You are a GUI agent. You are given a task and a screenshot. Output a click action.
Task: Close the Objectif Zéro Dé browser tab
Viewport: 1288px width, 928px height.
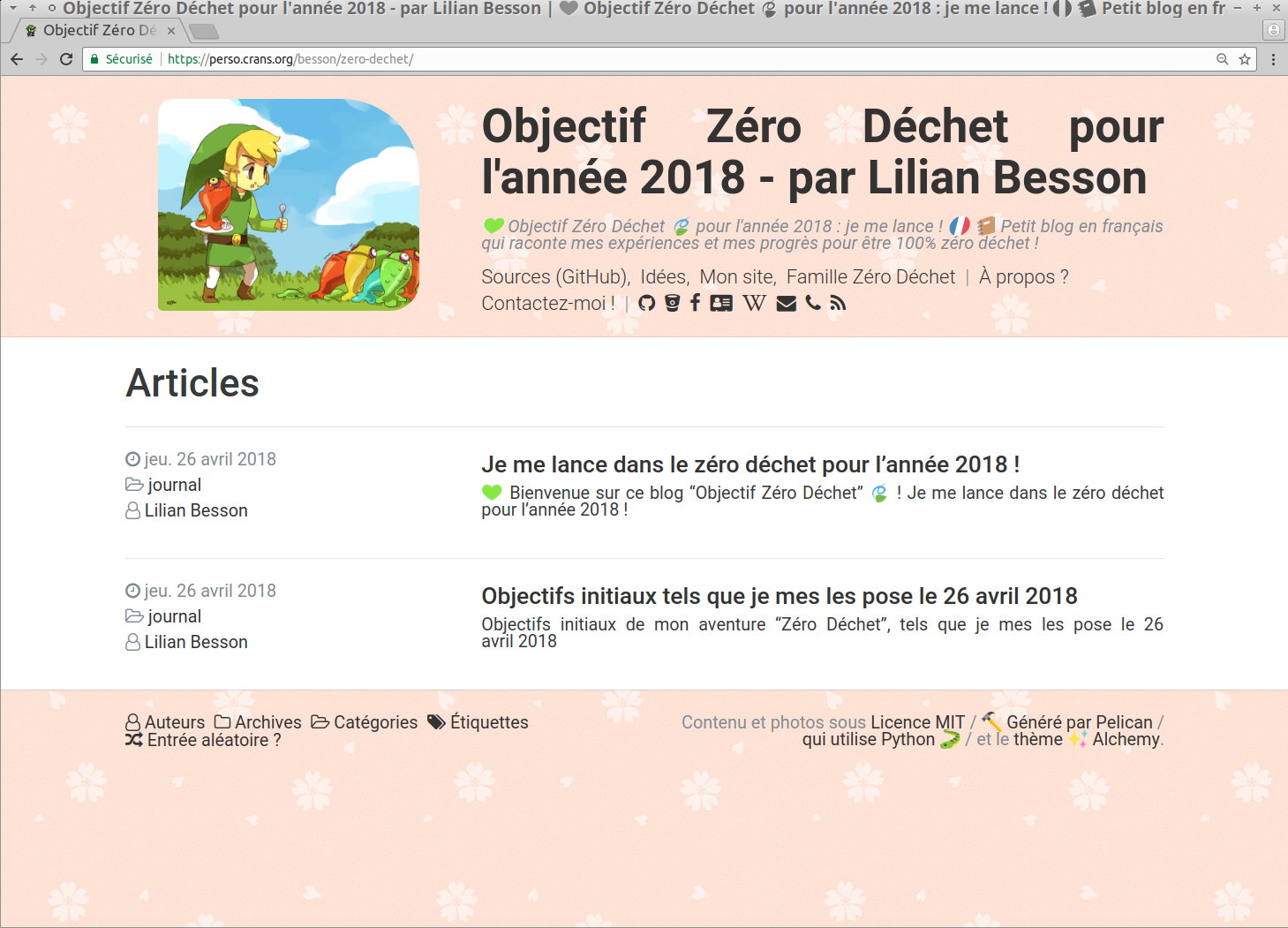coord(171,31)
